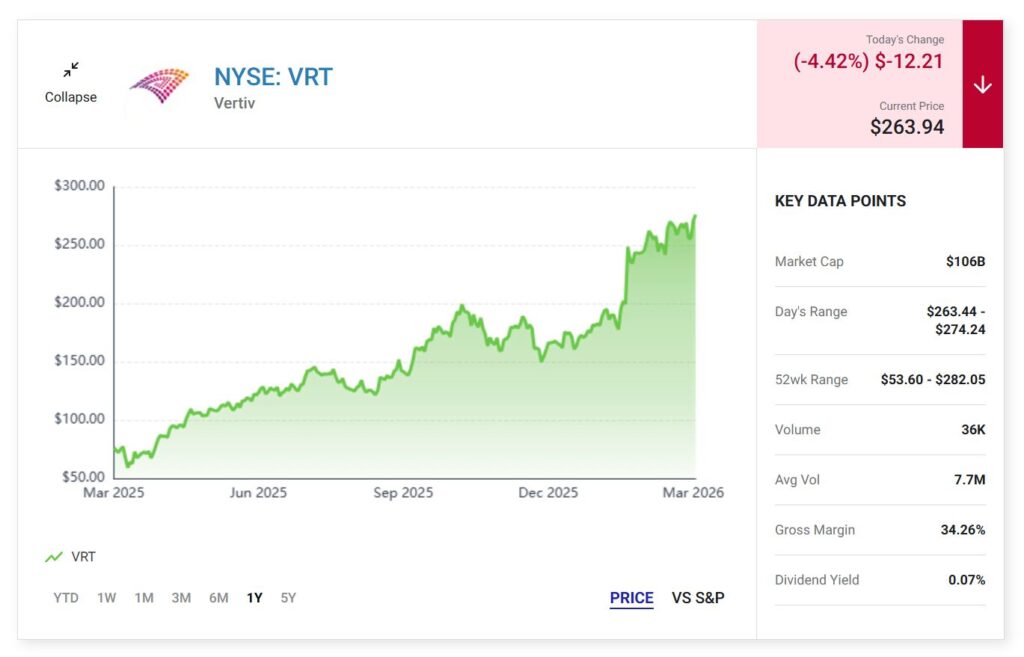Open the NYSE: VRT ticker link

pyautogui.click(x=273, y=76)
